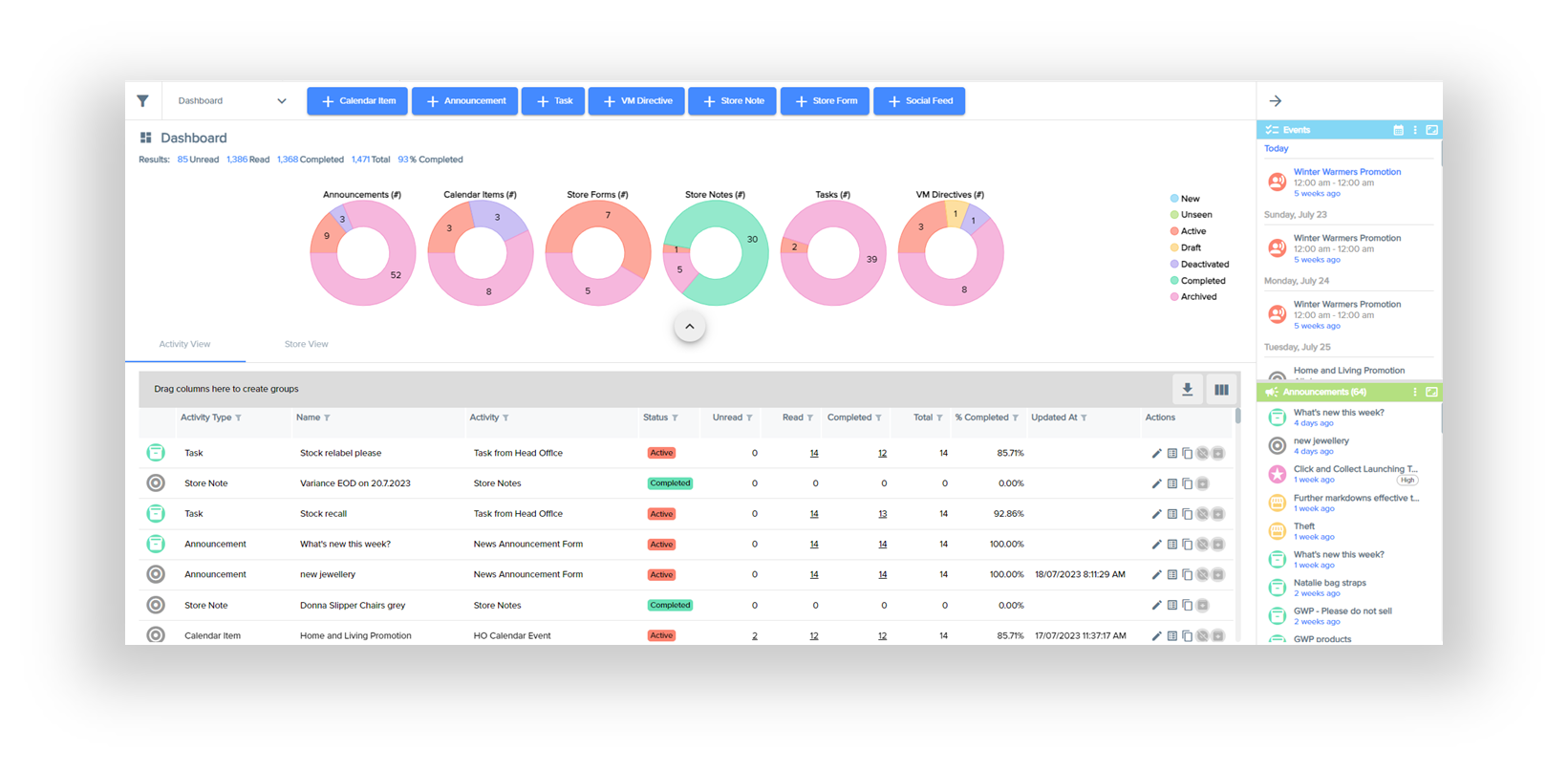This screenshot has width=1568, height=771.
Task: Copy the 'Stock recall' row using duplicate icon
Action: (x=1187, y=514)
